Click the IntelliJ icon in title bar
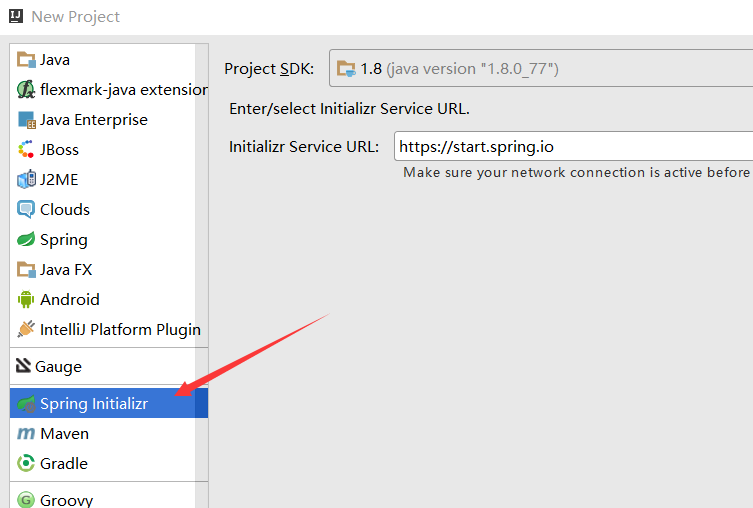753x508 pixels. 16,16
